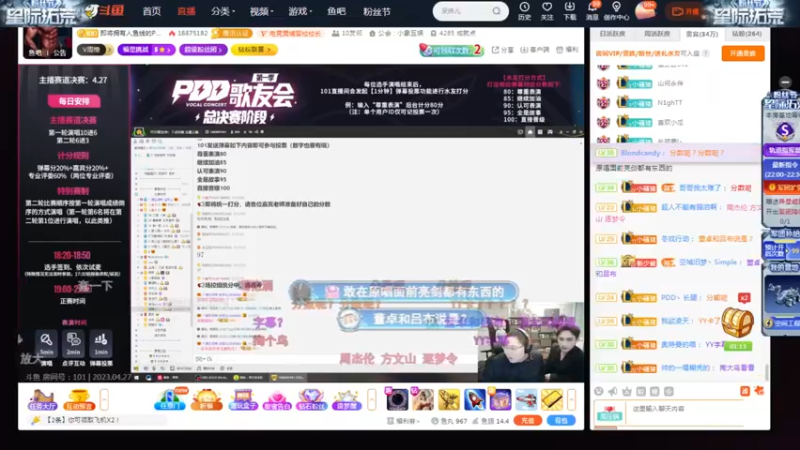Select the user N1ghTT in list

669,103
